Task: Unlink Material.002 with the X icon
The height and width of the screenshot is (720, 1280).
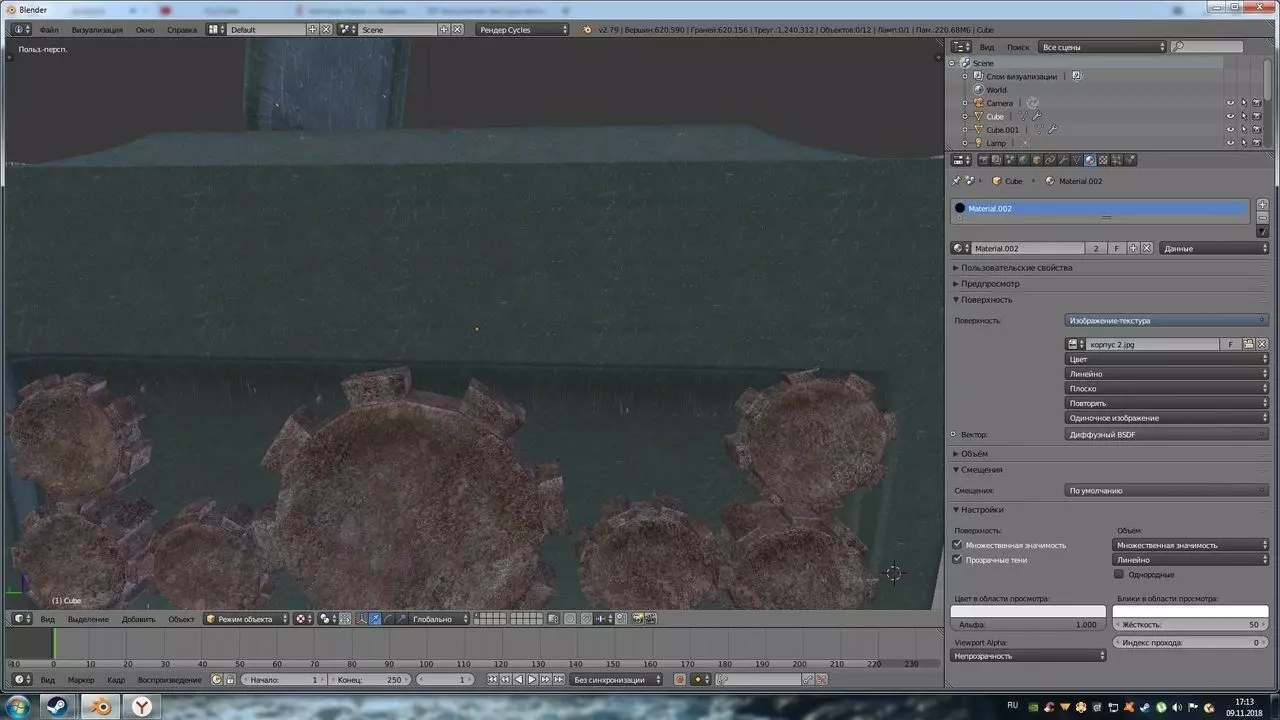Action: point(1147,248)
